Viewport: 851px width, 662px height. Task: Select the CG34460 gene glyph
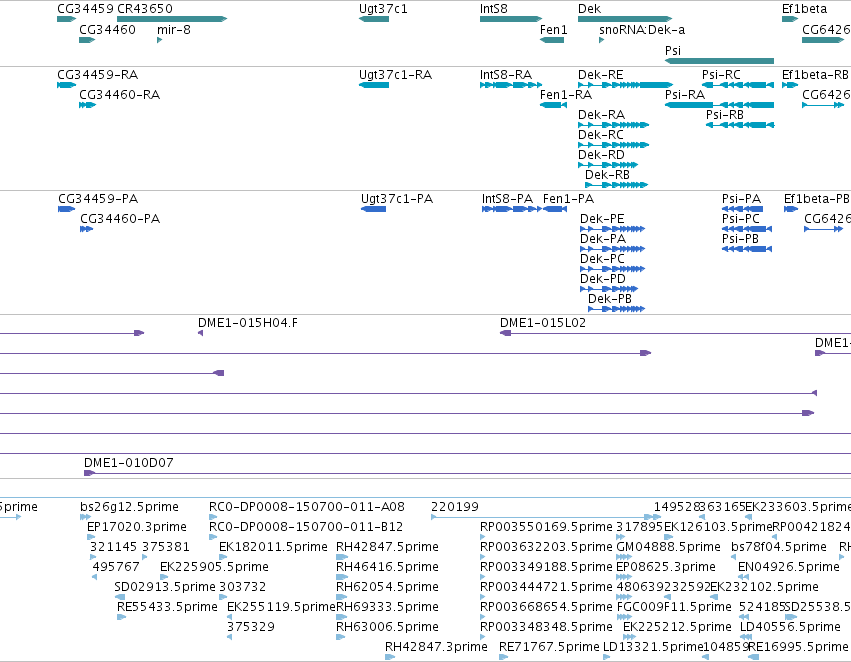(x=87, y=40)
